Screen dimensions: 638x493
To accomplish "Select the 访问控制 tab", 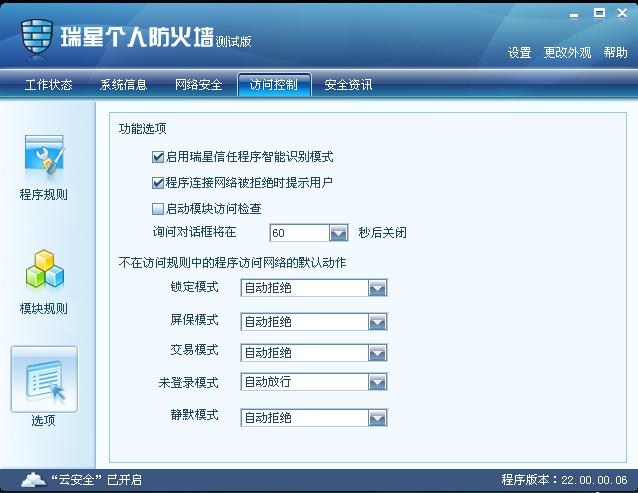I will pos(274,85).
